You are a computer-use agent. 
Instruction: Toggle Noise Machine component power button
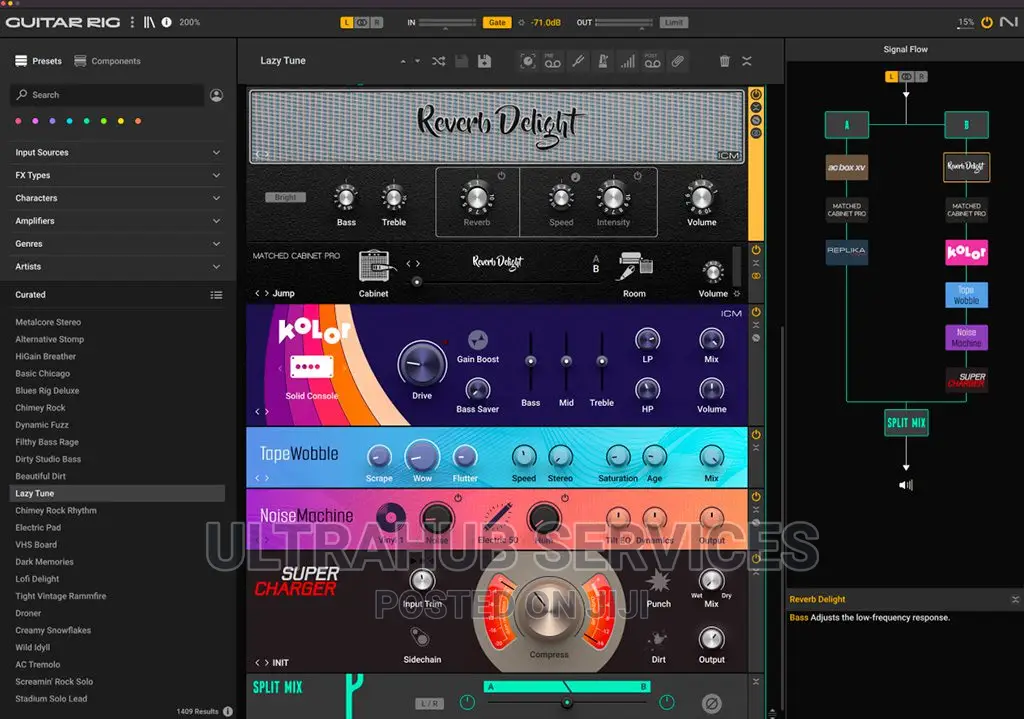pos(756,497)
